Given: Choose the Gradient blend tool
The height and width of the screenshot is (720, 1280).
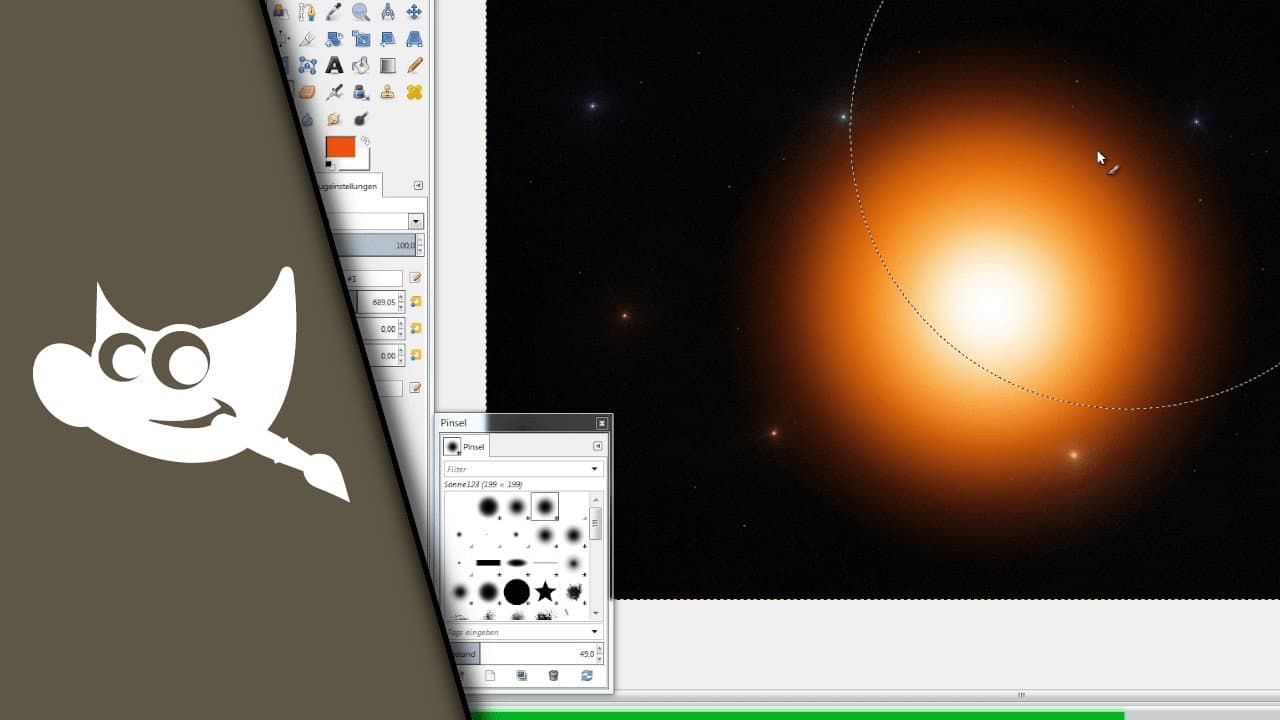Looking at the screenshot, I should (389, 66).
